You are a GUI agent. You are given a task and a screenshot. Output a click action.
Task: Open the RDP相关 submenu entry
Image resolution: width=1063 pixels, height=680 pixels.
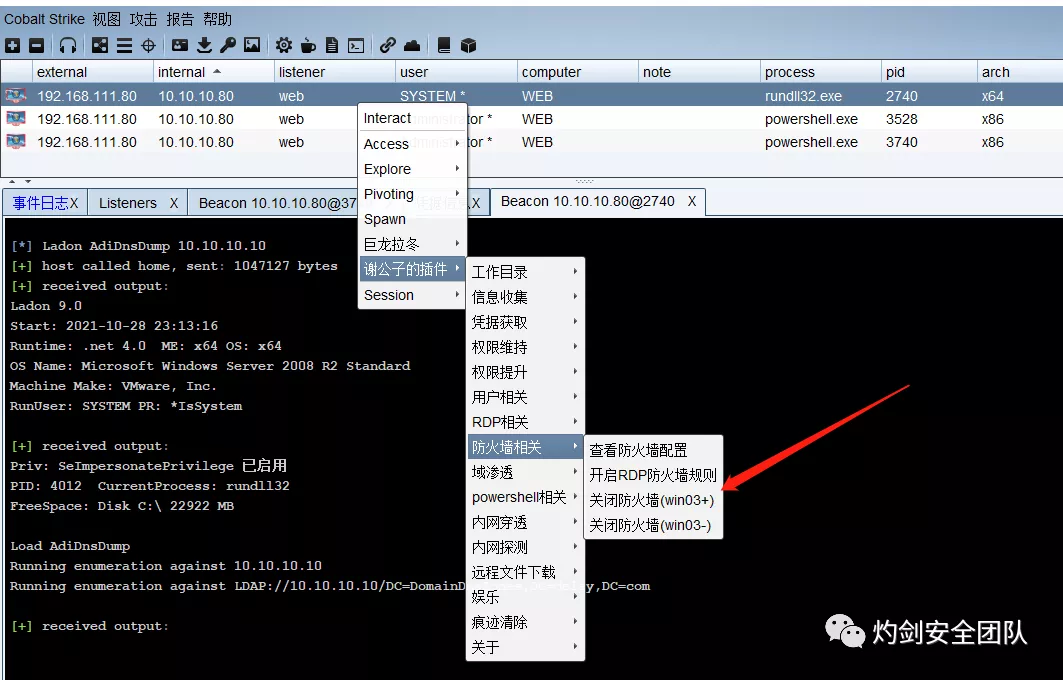pos(525,422)
